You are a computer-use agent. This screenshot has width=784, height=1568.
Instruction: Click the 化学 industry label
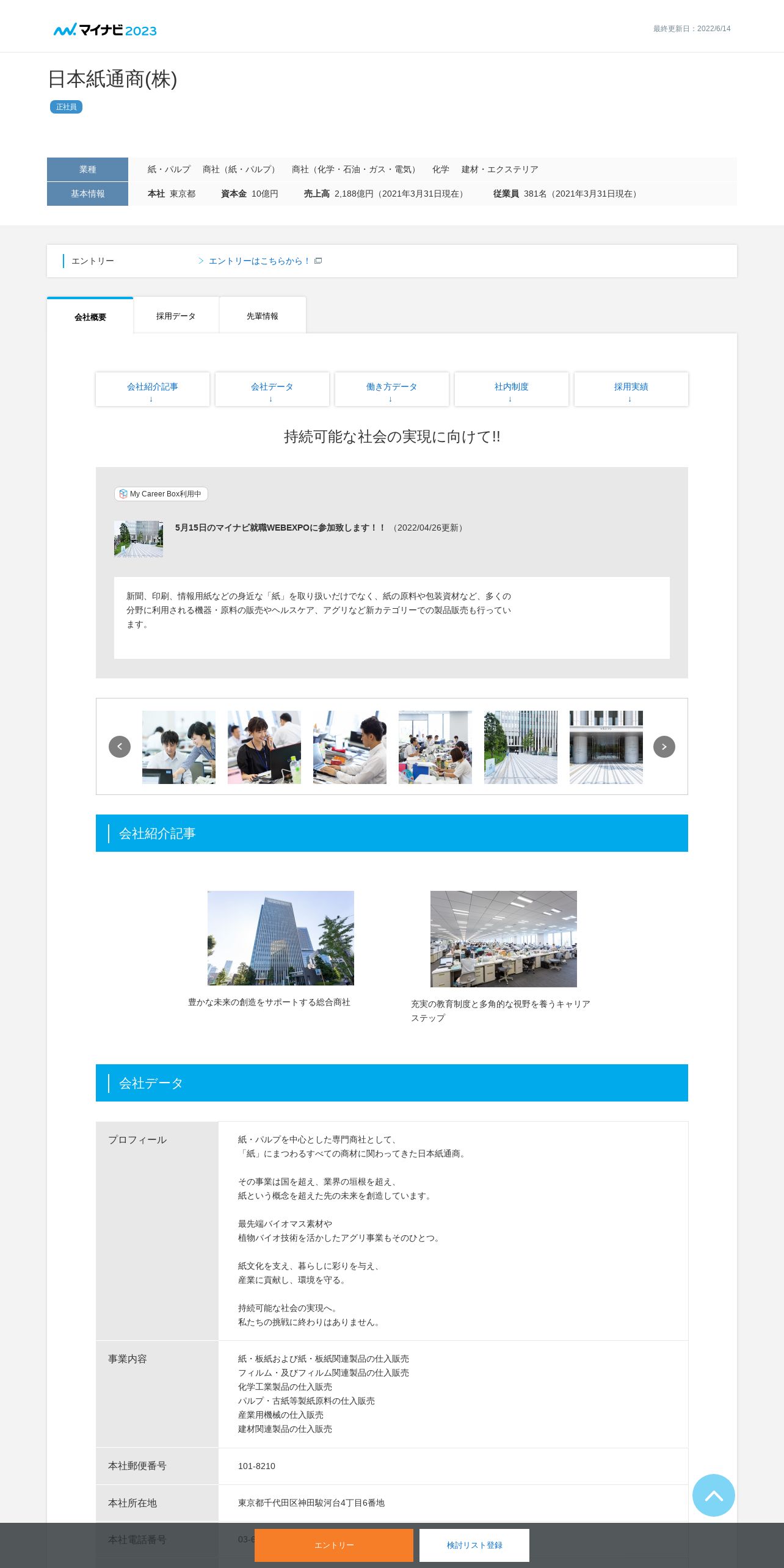(441, 169)
